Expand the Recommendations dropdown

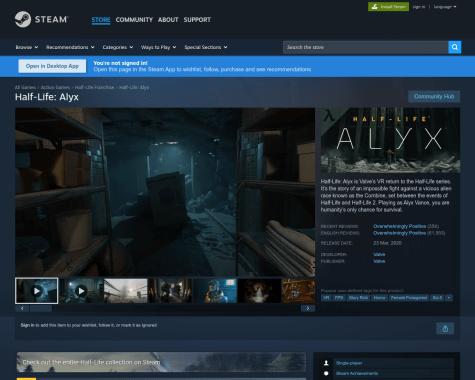(x=70, y=47)
